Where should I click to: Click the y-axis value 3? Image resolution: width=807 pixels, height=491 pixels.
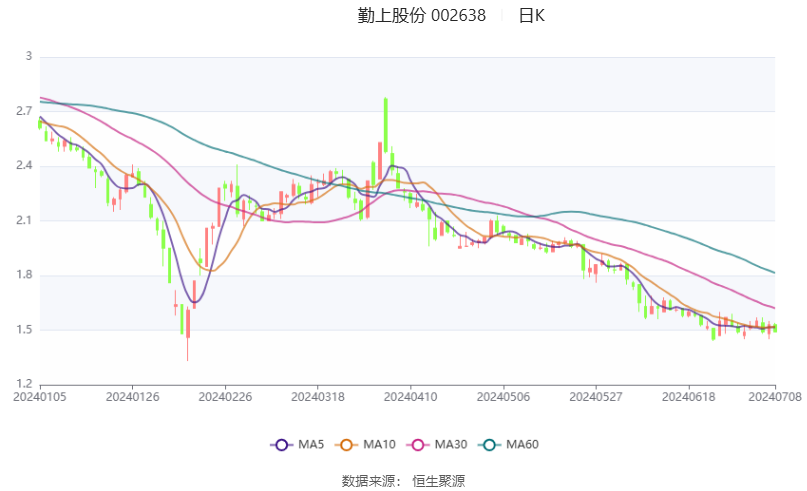coord(29,56)
